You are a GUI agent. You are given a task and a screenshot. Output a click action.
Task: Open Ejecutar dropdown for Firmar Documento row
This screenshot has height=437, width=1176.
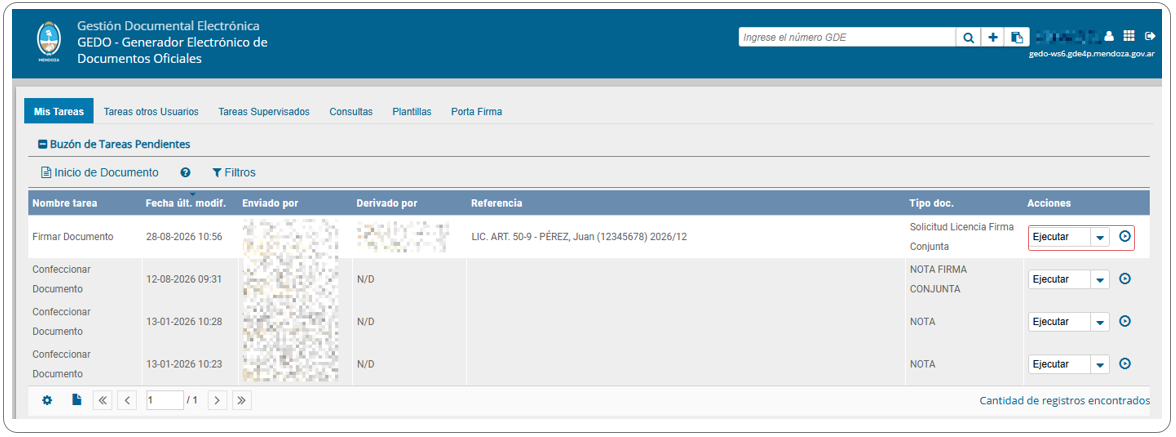tap(1100, 237)
